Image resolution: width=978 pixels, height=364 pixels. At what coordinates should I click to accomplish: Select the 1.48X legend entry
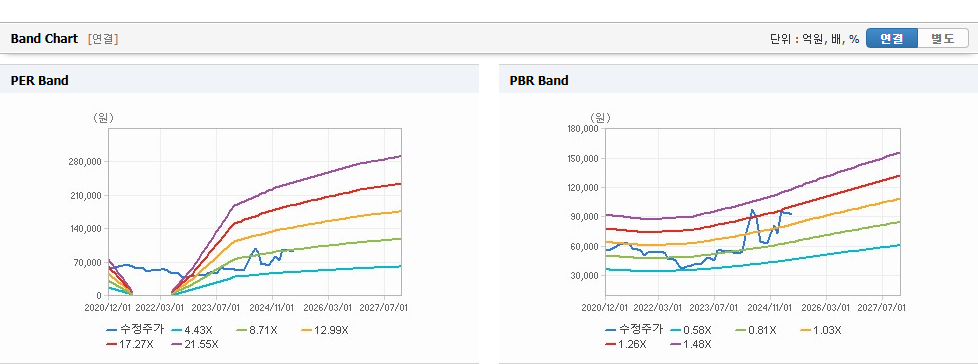tap(691, 344)
